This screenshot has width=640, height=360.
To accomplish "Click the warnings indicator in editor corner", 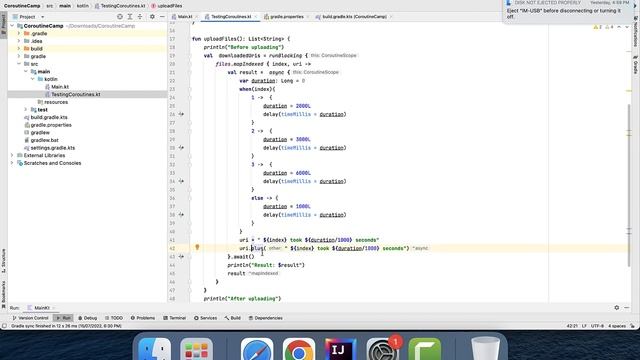I will point(603,27).
